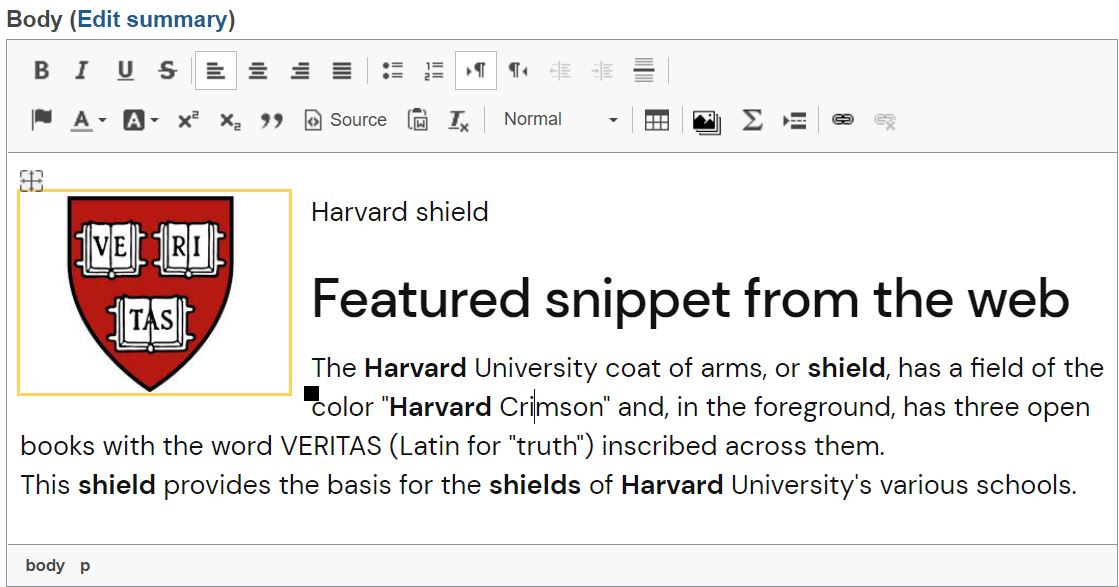Toggle Underline formatting
Image resolution: width=1119 pixels, height=587 pixels.
(126, 71)
